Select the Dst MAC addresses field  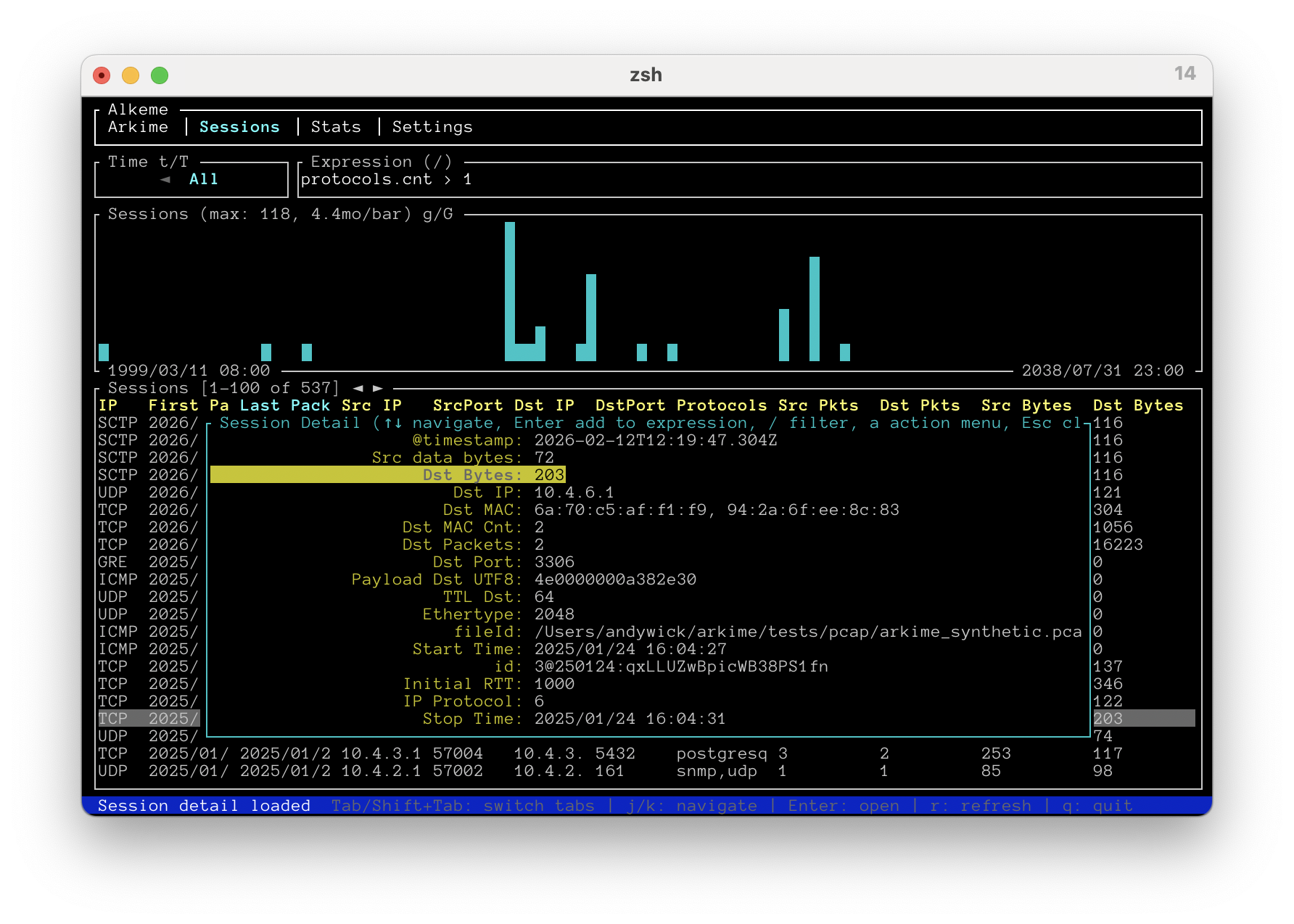(x=671, y=510)
